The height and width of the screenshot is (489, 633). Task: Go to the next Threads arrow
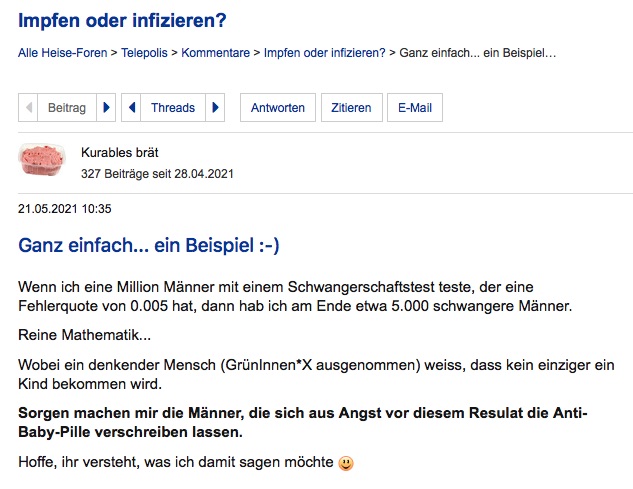pyautogui.click(x=215, y=108)
